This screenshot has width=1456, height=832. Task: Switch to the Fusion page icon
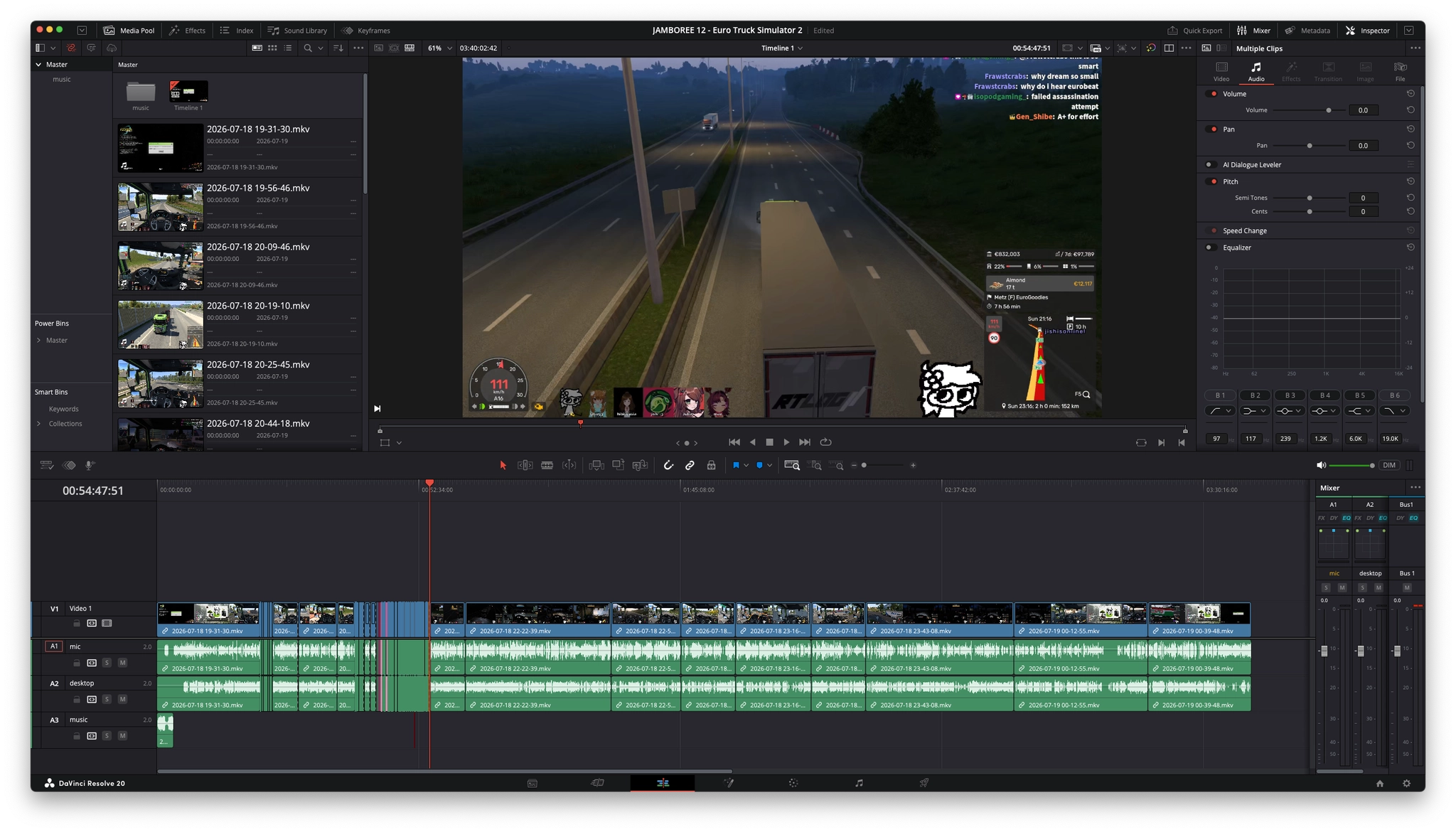pyautogui.click(x=729, y=783)
